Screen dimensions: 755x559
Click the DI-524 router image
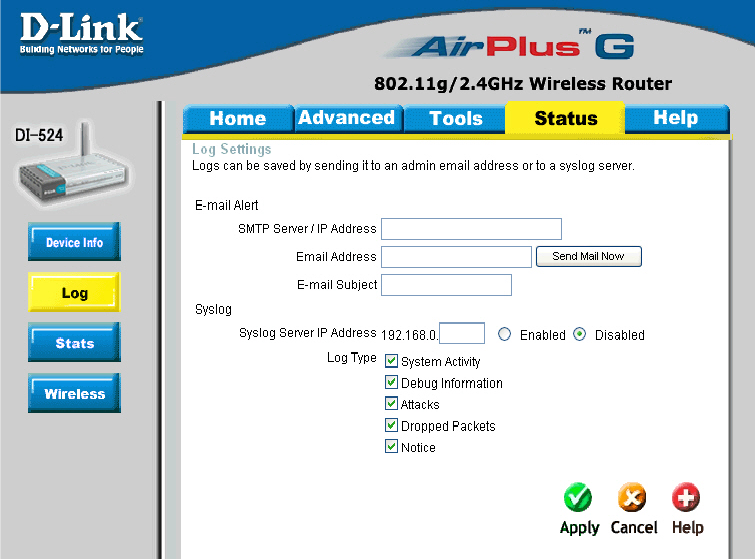(73, 164)
